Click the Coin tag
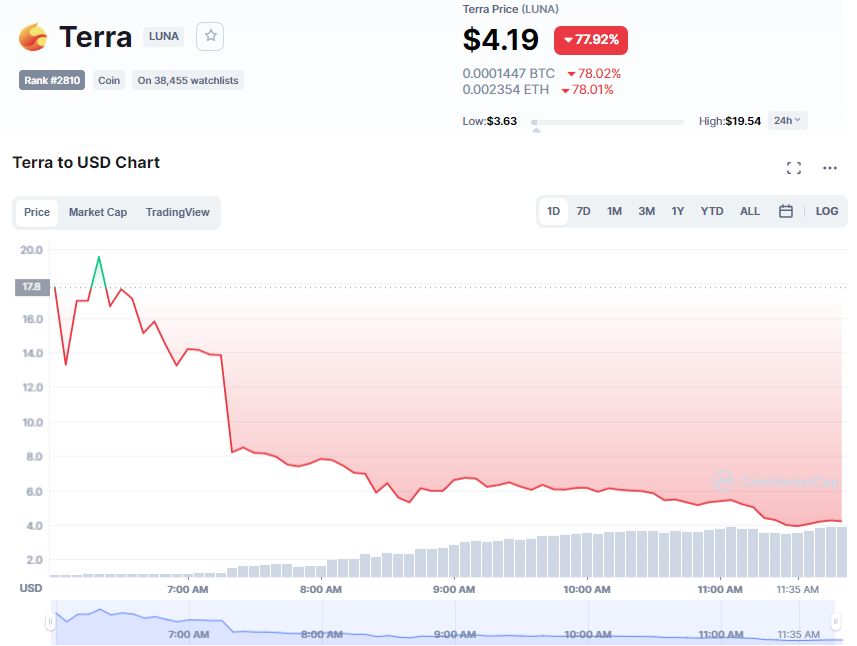Image resolution: width=857 pixels, height=646 pixels. click(109, 80)
